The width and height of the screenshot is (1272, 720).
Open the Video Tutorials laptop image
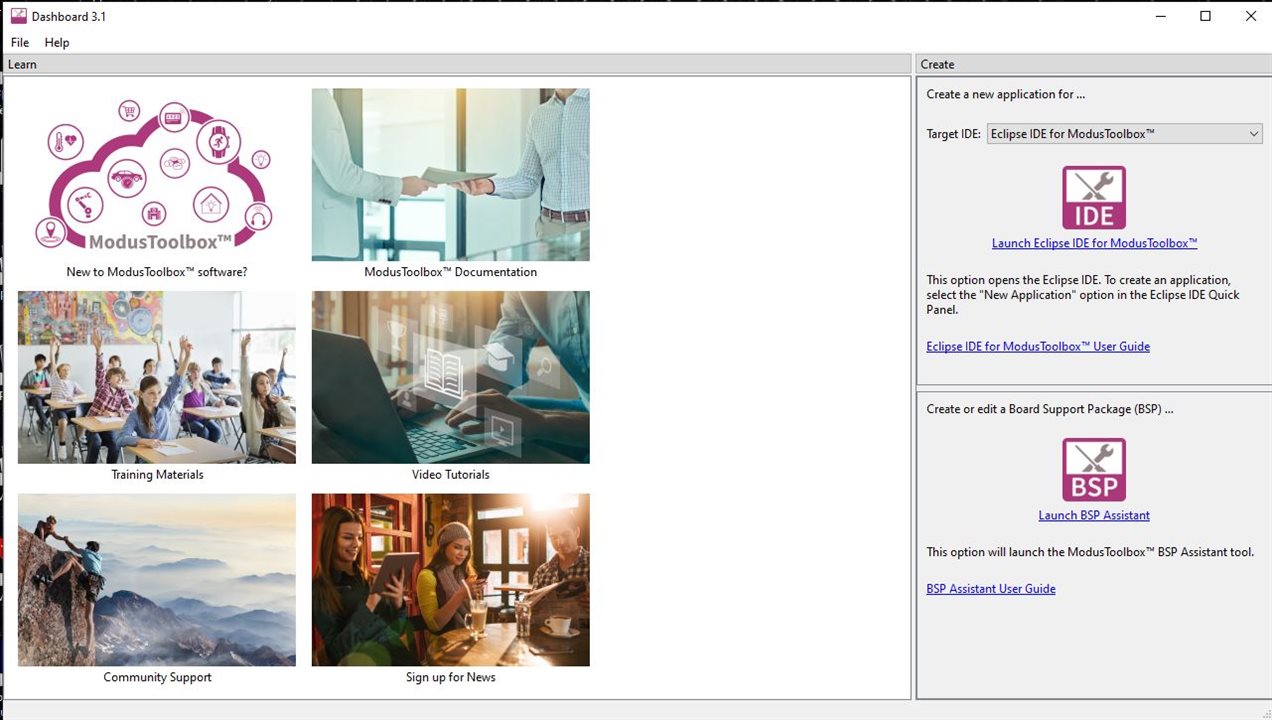point(451,378)
